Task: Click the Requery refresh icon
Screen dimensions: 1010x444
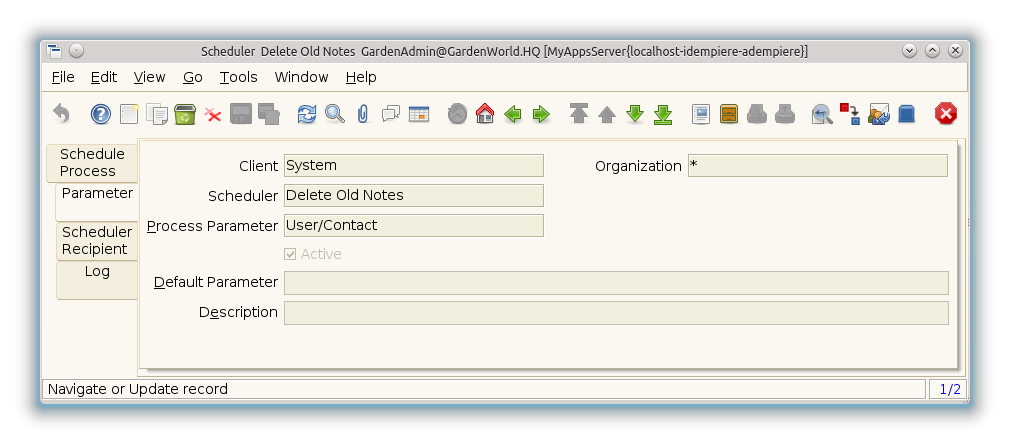Action: point(307,114)
